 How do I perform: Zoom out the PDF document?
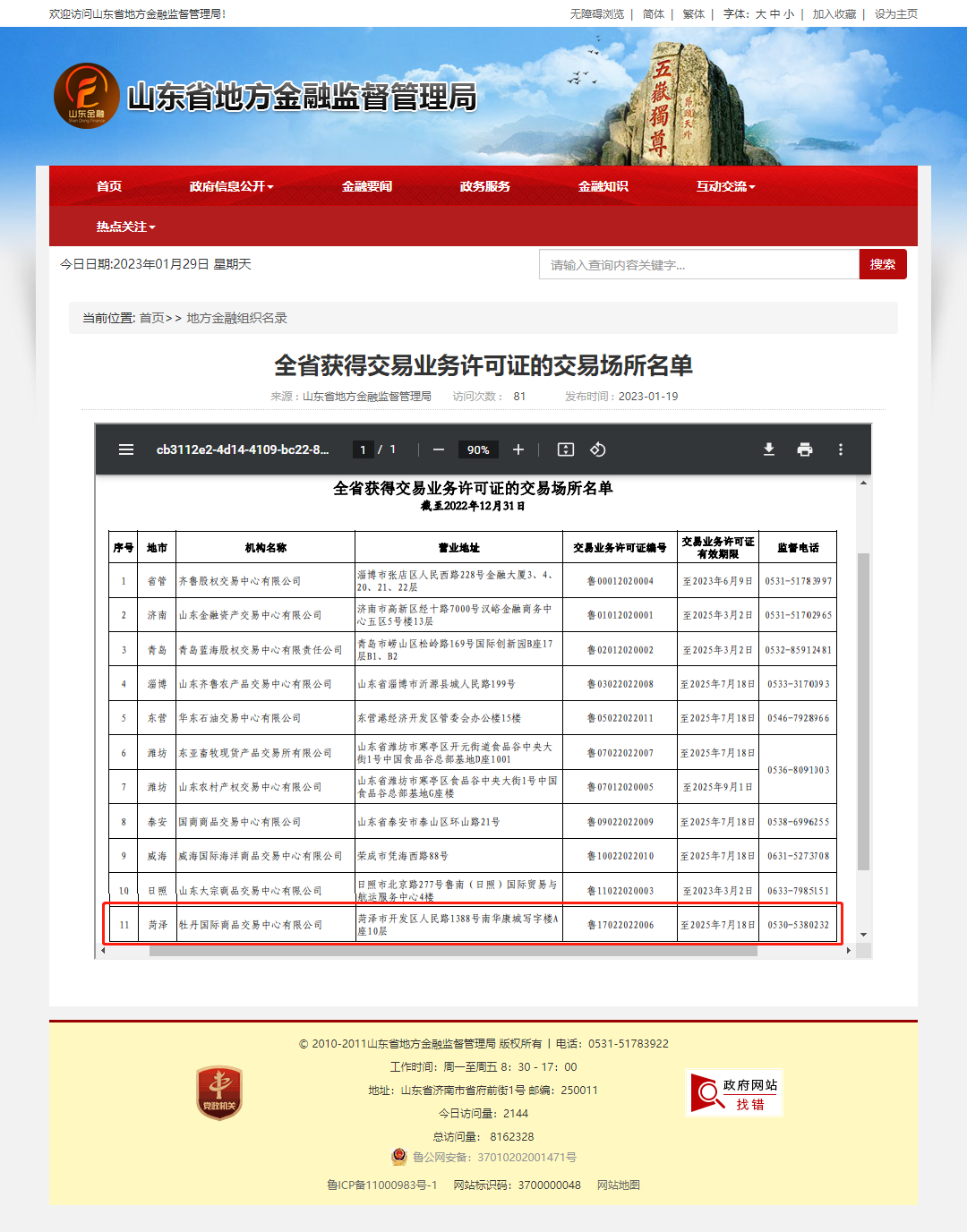click(x=439, y=449)
